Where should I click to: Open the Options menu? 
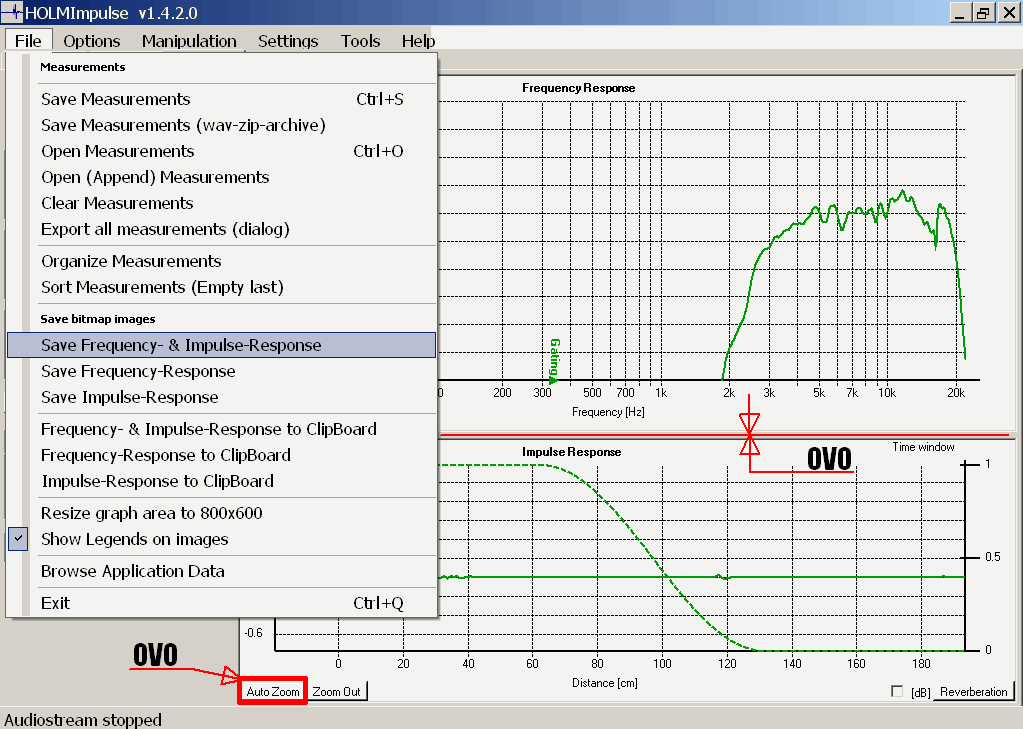tap(91, 41)
